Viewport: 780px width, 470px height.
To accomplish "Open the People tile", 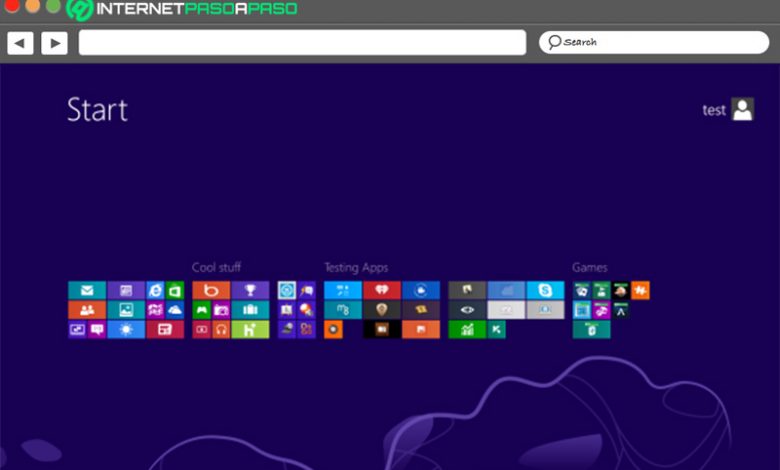I will click(x=87, y=310).
